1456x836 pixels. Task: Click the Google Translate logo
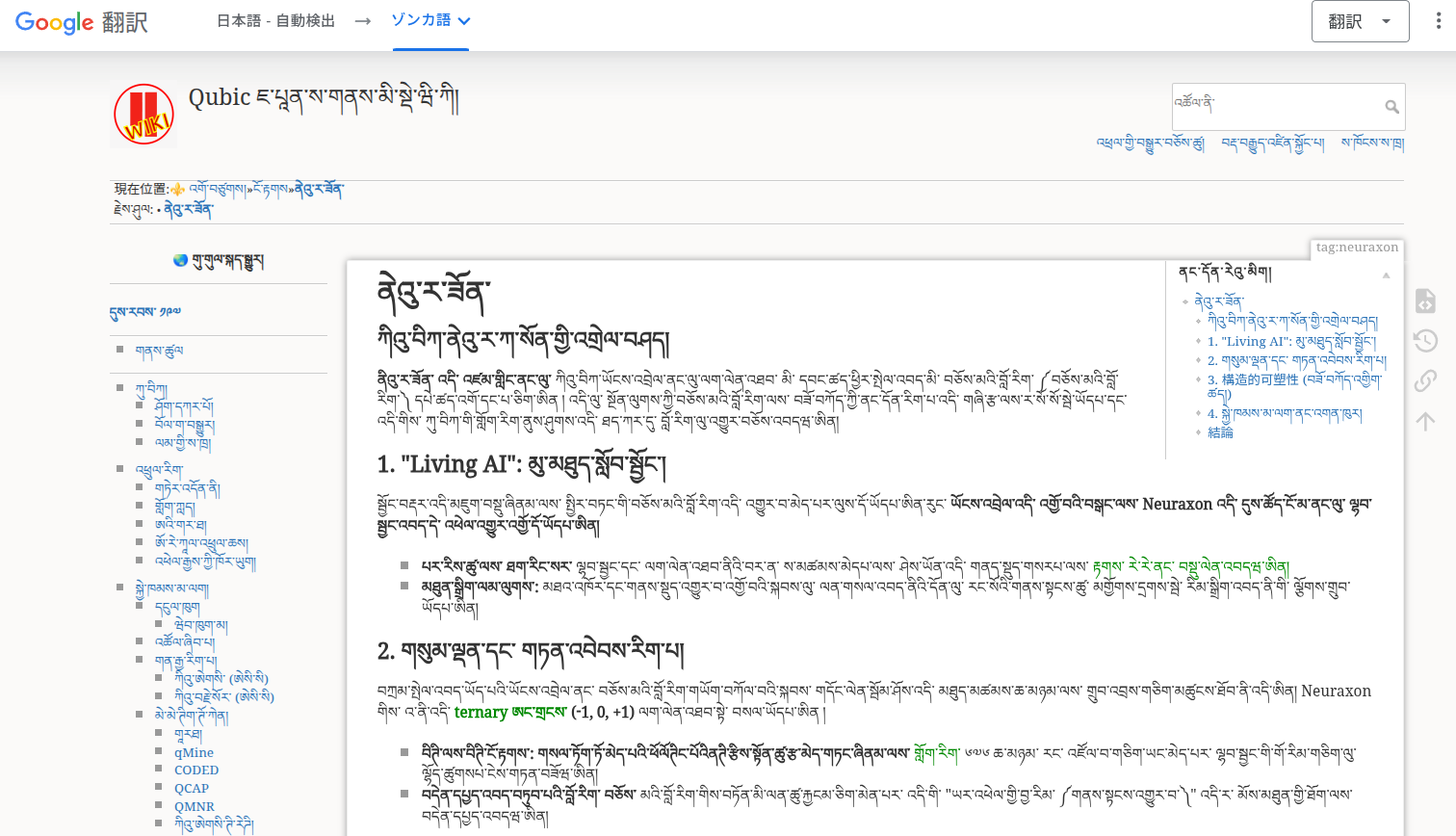81,22
